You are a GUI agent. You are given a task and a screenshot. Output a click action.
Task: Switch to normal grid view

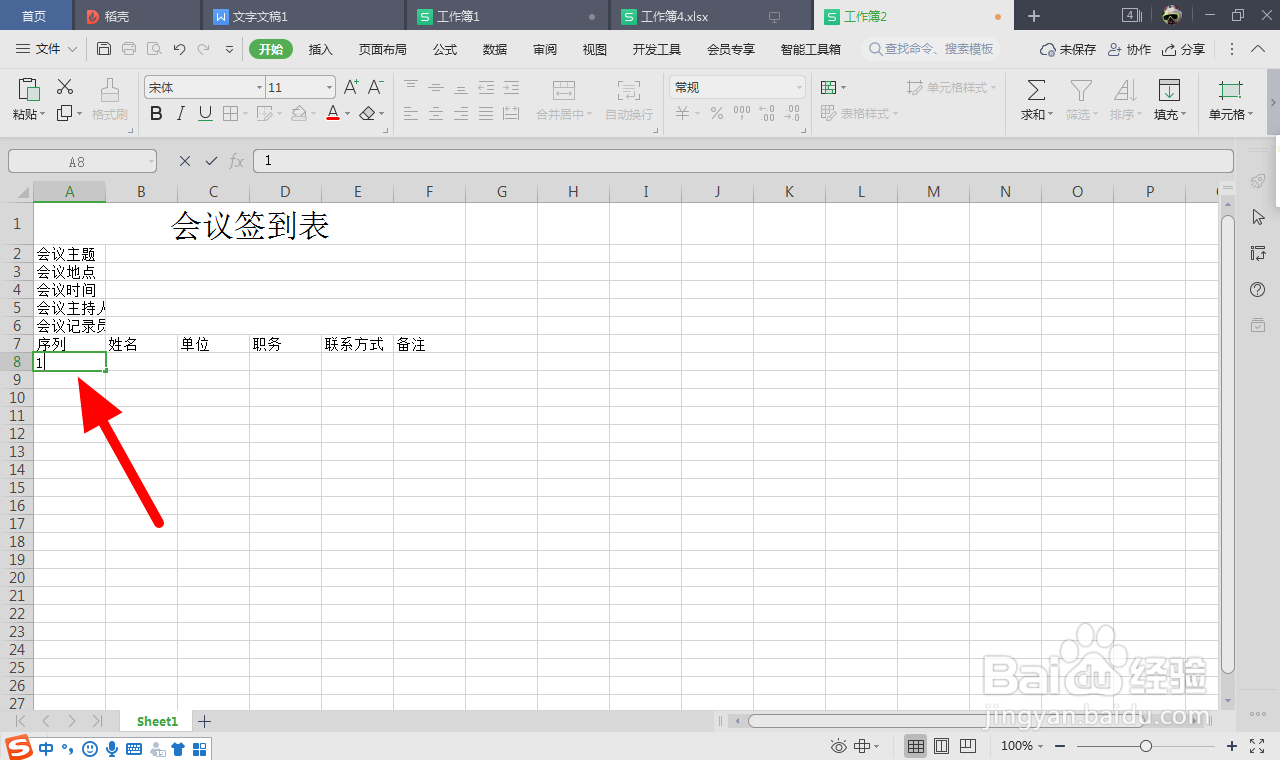coord(915,746)
